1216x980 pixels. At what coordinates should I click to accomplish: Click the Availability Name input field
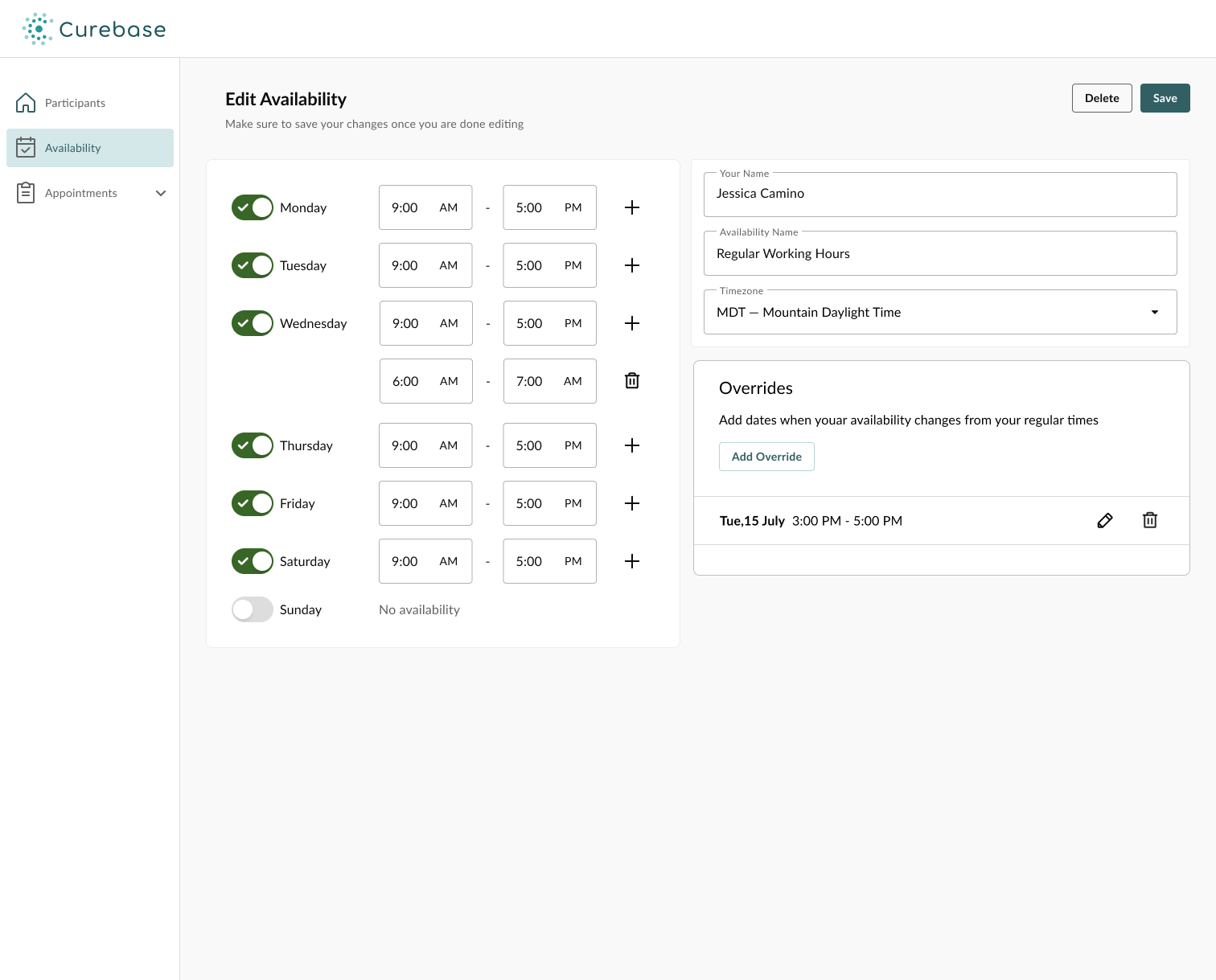939,253
